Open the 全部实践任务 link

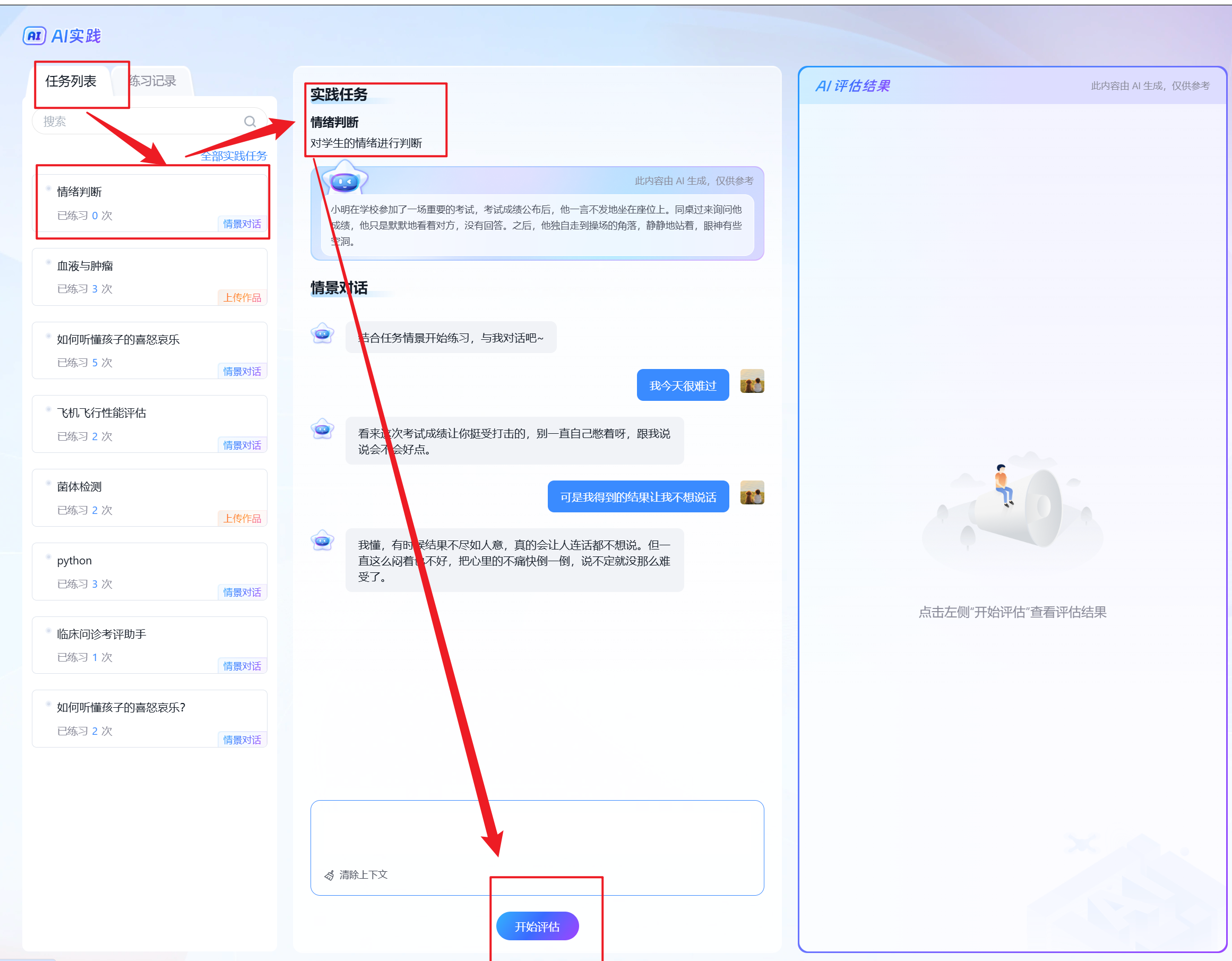coord(234,156)
